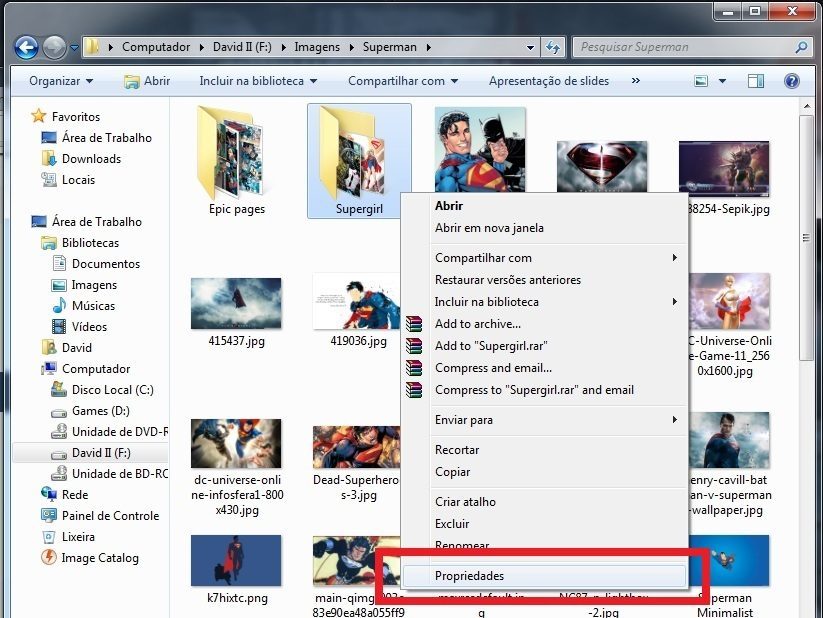
Task: Open the help question mark icon
Action: tap(792, 81)
